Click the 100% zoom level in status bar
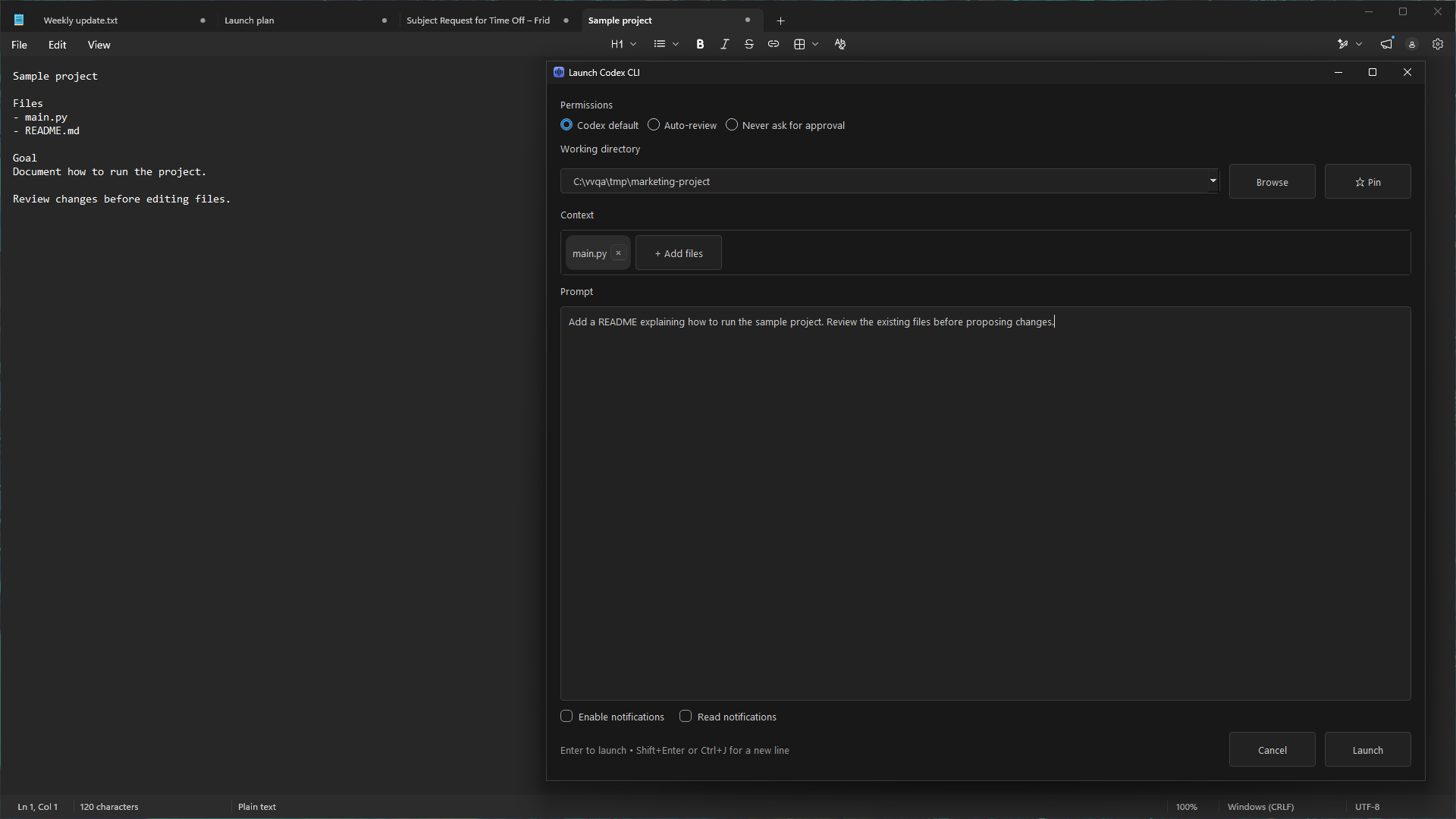This screenshot has height=819, width=1456. click(x=1187, y=807)
